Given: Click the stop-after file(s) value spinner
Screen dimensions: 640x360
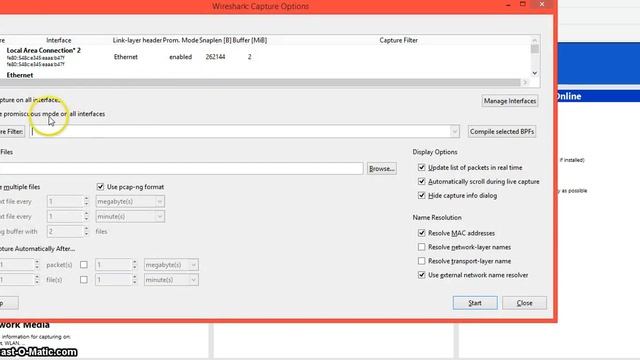Looking at the screenshot, I should point(19,280).
